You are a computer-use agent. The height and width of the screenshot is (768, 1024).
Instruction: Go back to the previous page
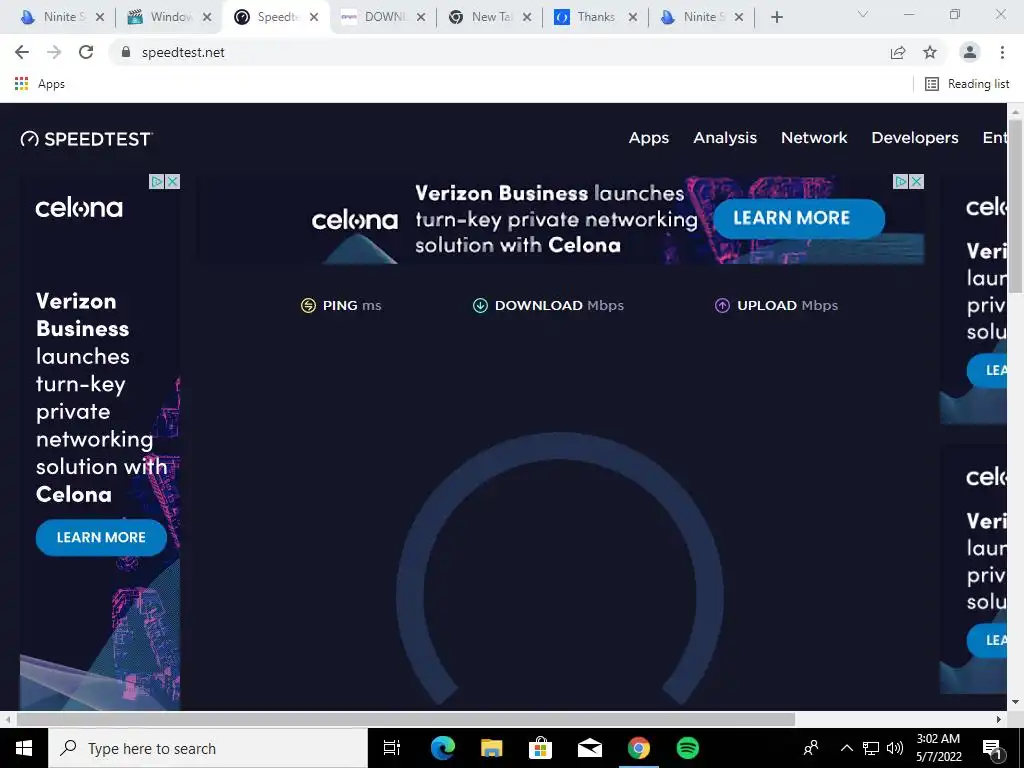click(x=22, y=52)
